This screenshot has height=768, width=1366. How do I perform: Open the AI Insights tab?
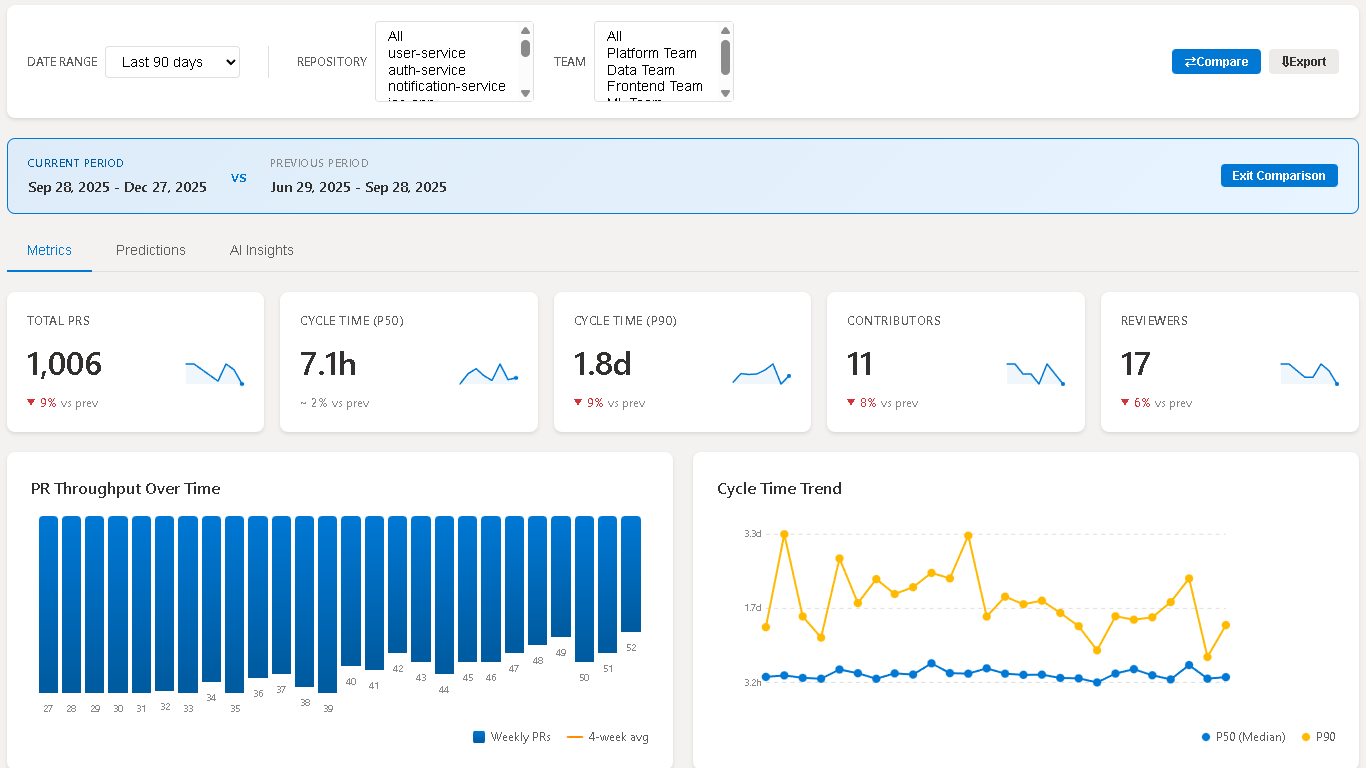point(262,250)
